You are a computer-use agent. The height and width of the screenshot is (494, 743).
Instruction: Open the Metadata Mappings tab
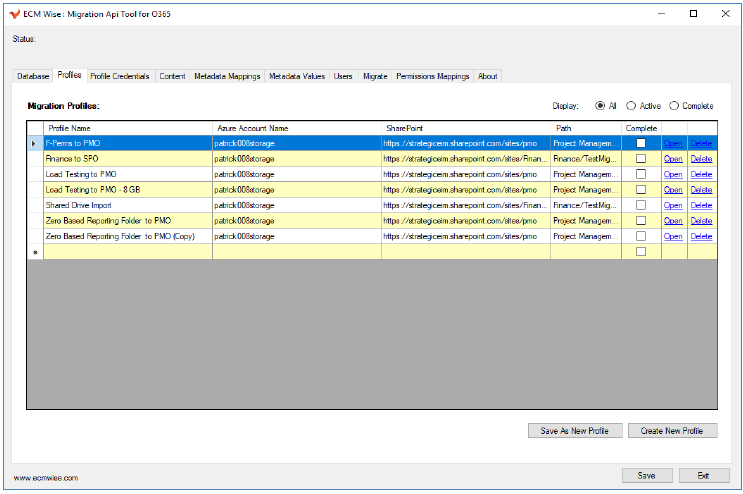click(227, 76)
